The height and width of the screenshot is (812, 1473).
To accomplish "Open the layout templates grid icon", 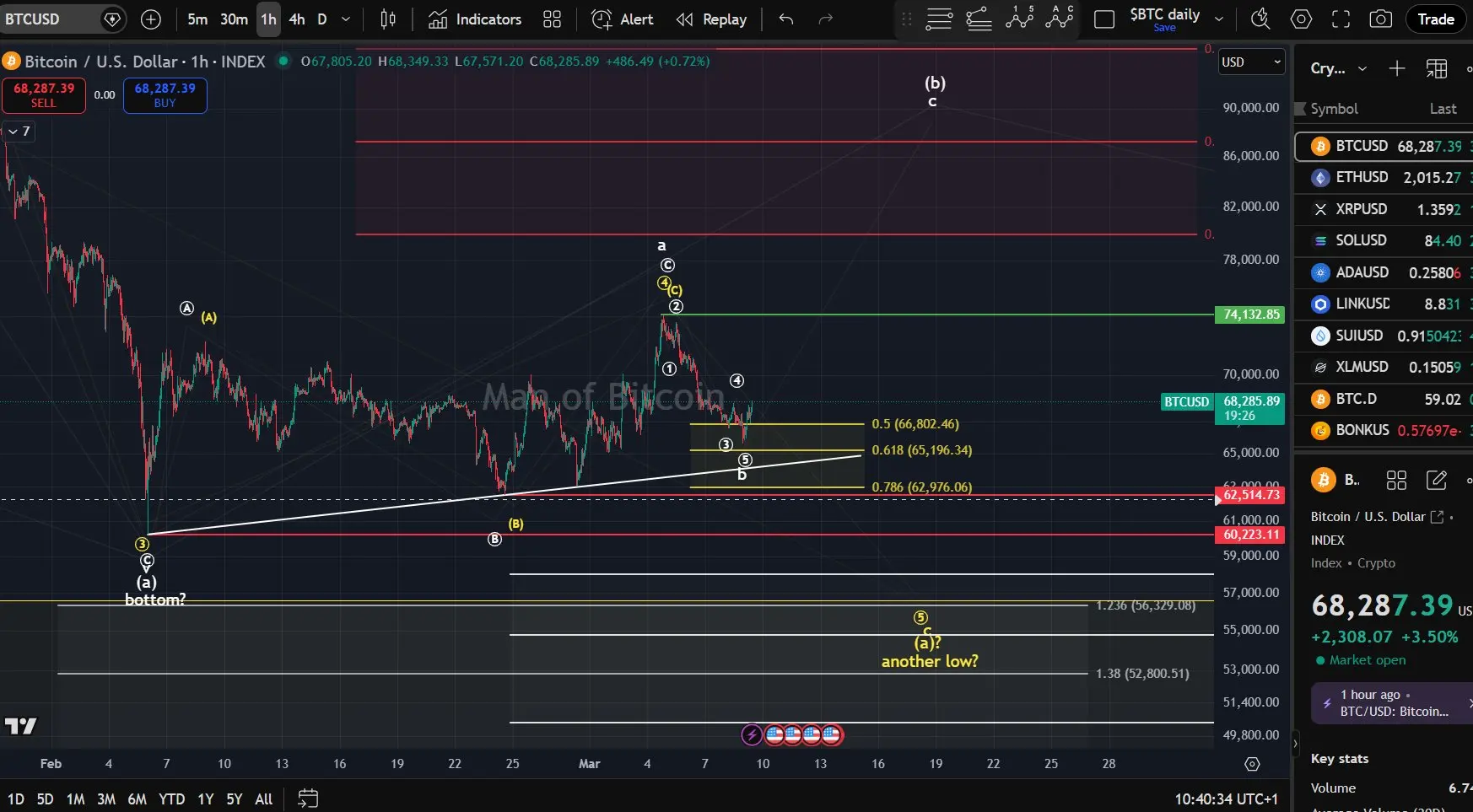I will point(552,19).
